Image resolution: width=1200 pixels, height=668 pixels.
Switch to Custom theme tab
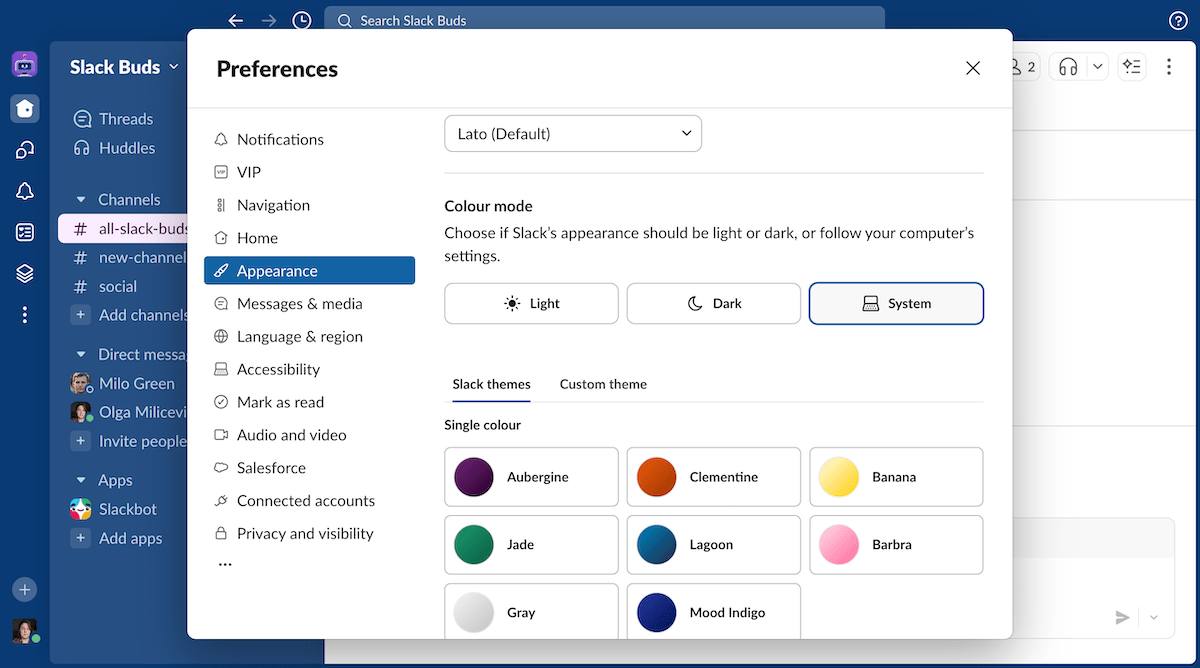pyautogui.click(x=603, y=384)
